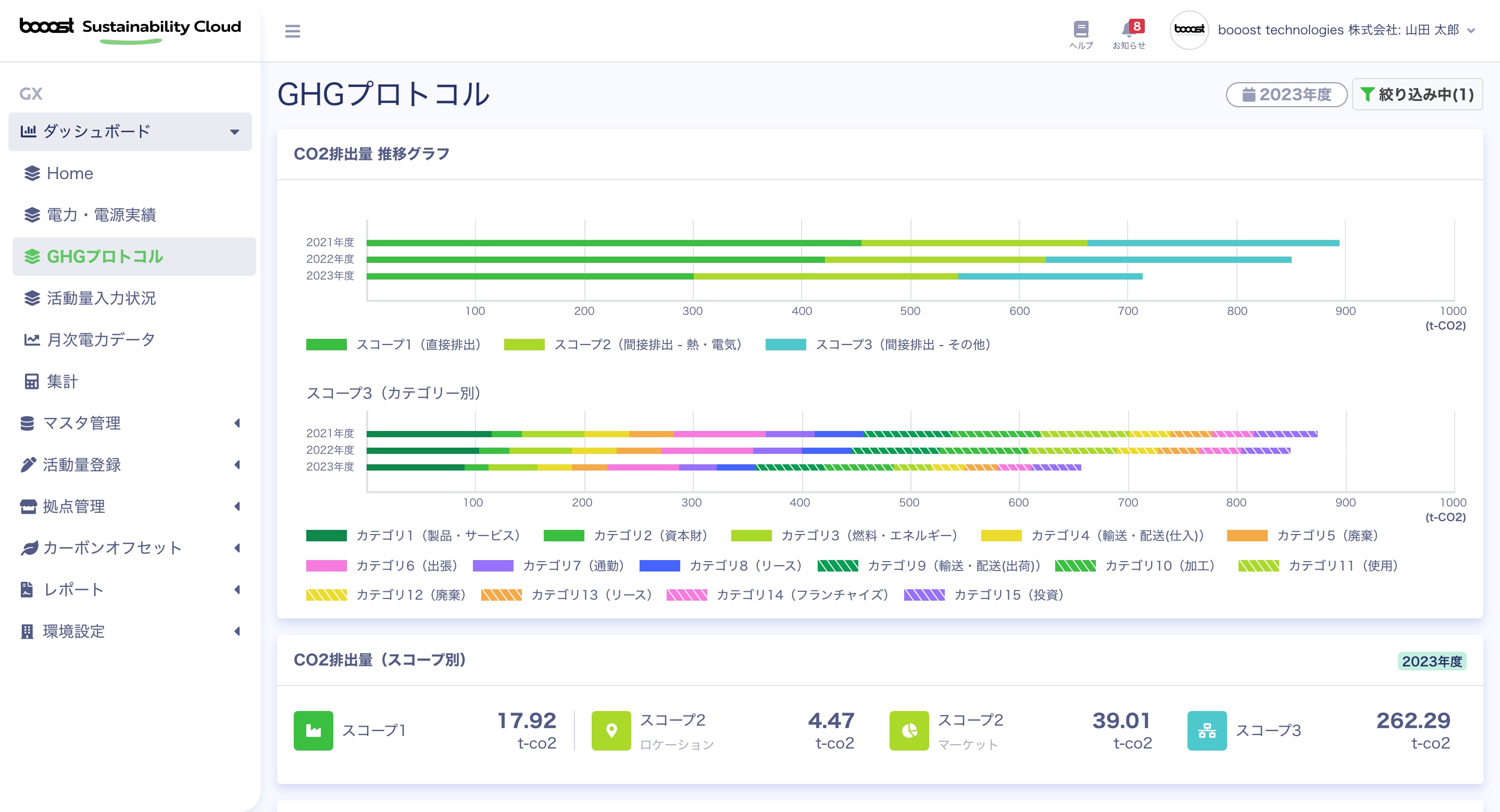Click the 環境設定 building icon
Image resolution: width=1500 pixels, height=812 pixels.
point(27,631)
